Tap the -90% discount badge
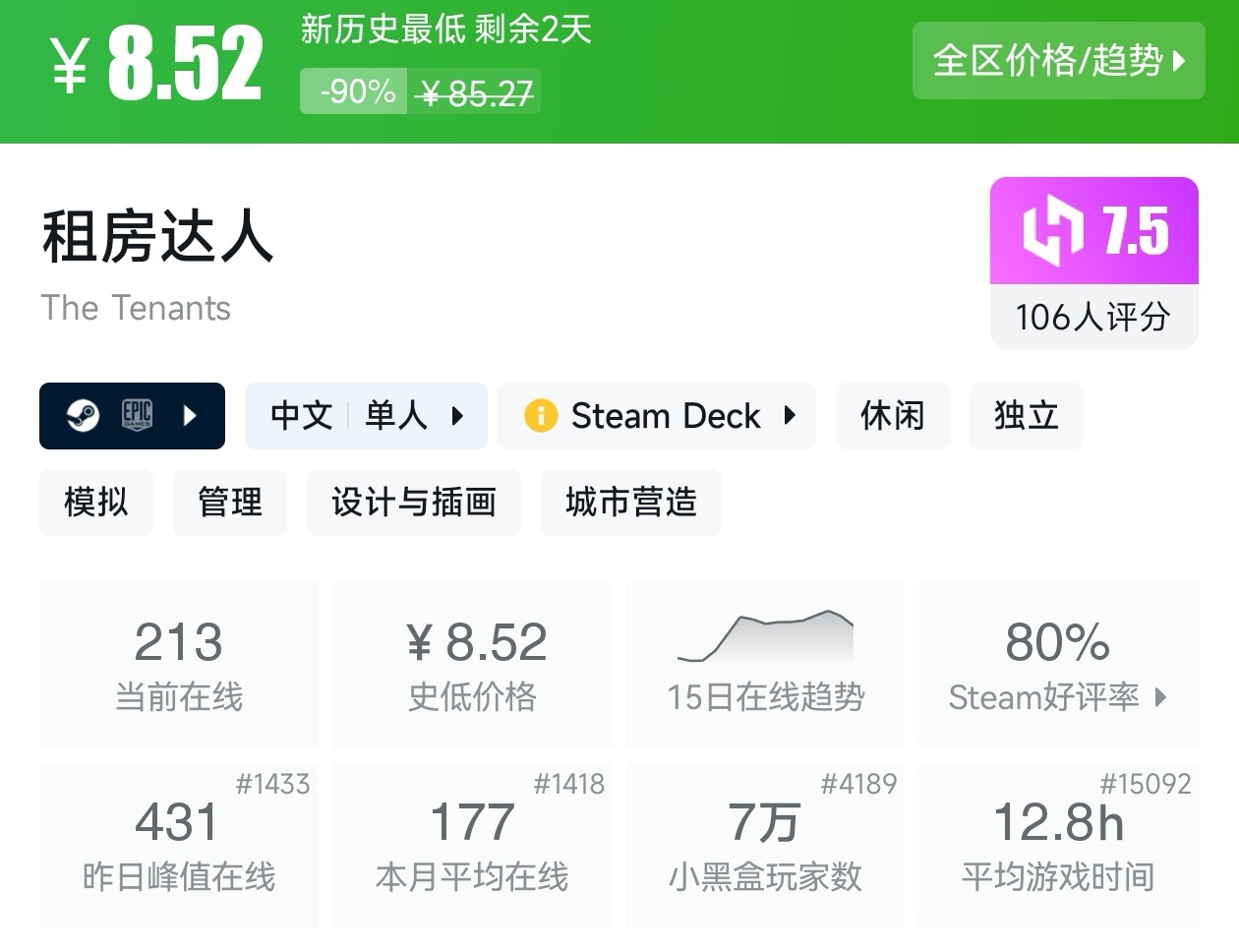This screenshot has width=1239, height=952. [354, 92]
